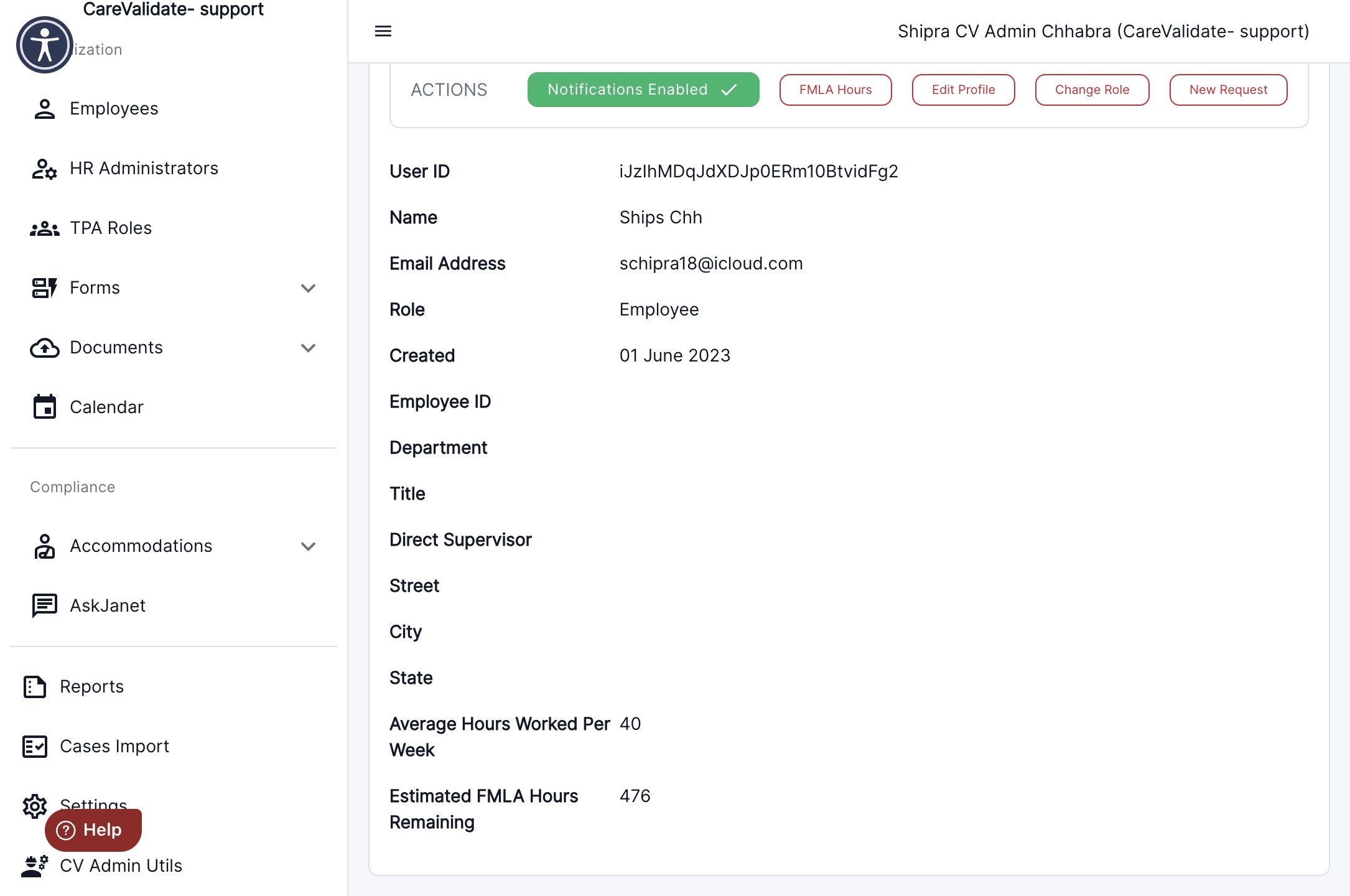Click the FMLA hours remaining value 476
This screenshot has height=896, width=1350.
click(x=635, y=796)
